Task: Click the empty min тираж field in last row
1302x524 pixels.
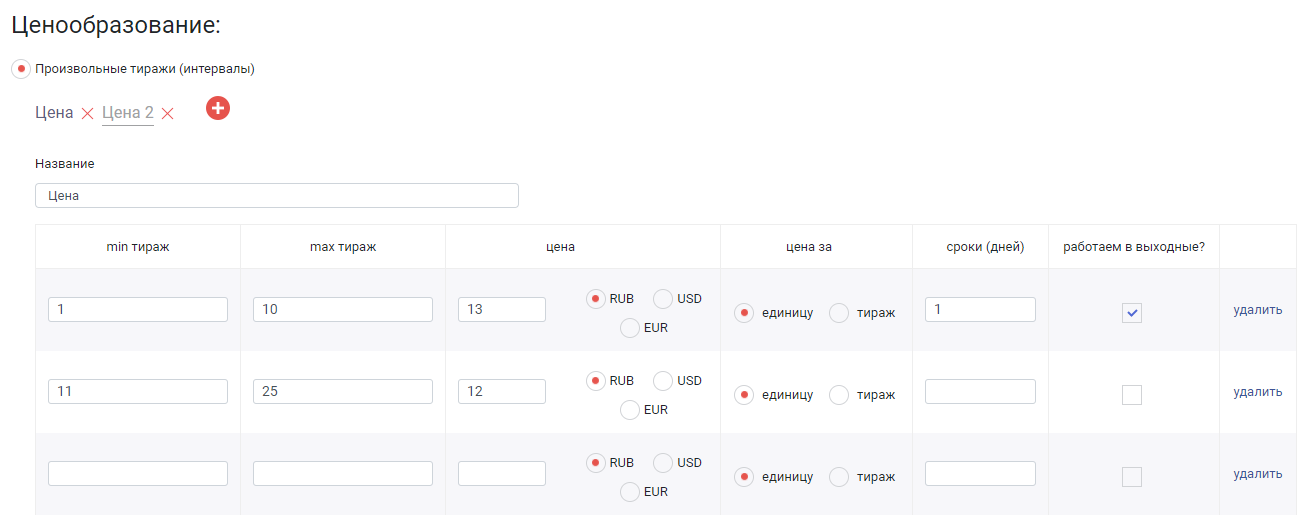Action: (x=138, y=474)
